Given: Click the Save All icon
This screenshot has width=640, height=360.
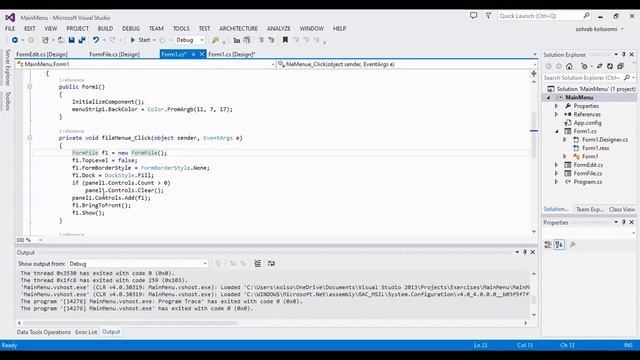Looking at the screenshot, I should pyautogui.click(x=82, y=40).
